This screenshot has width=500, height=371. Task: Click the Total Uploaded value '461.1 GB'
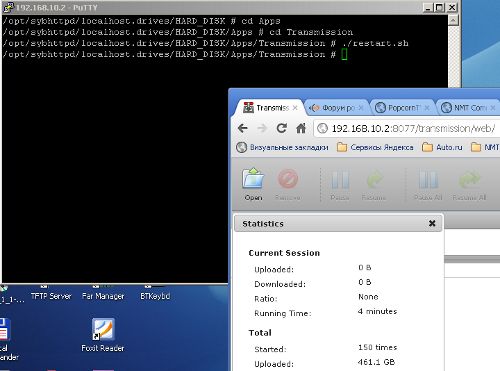376,362
